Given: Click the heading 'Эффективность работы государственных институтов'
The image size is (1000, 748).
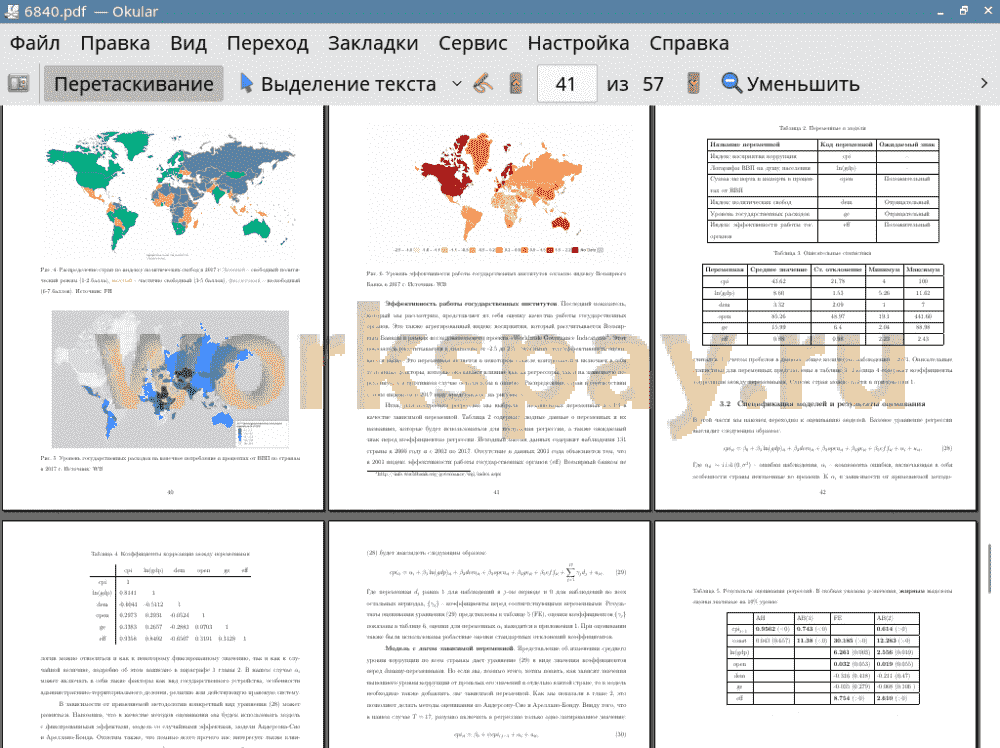Looking at the screenshot, I should [x=471, y=304].
